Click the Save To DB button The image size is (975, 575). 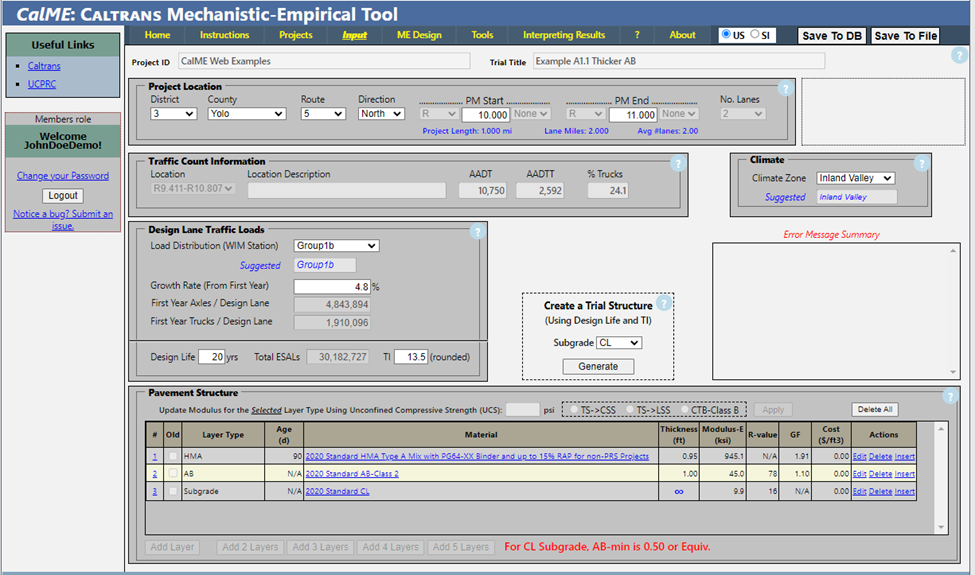tap(832, 36)
